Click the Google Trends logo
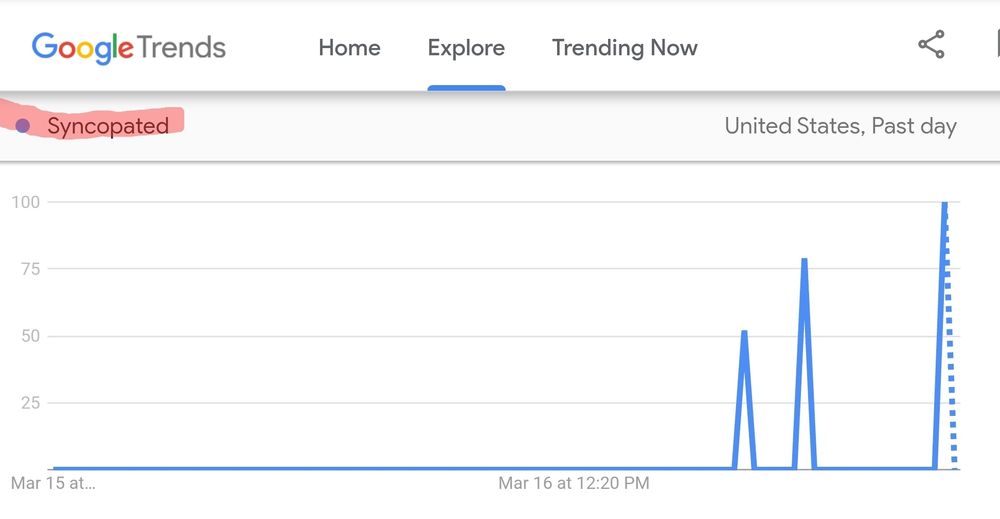Image resolution: width=1000 pixels, height=519 pixels. (x=128, y=47)
